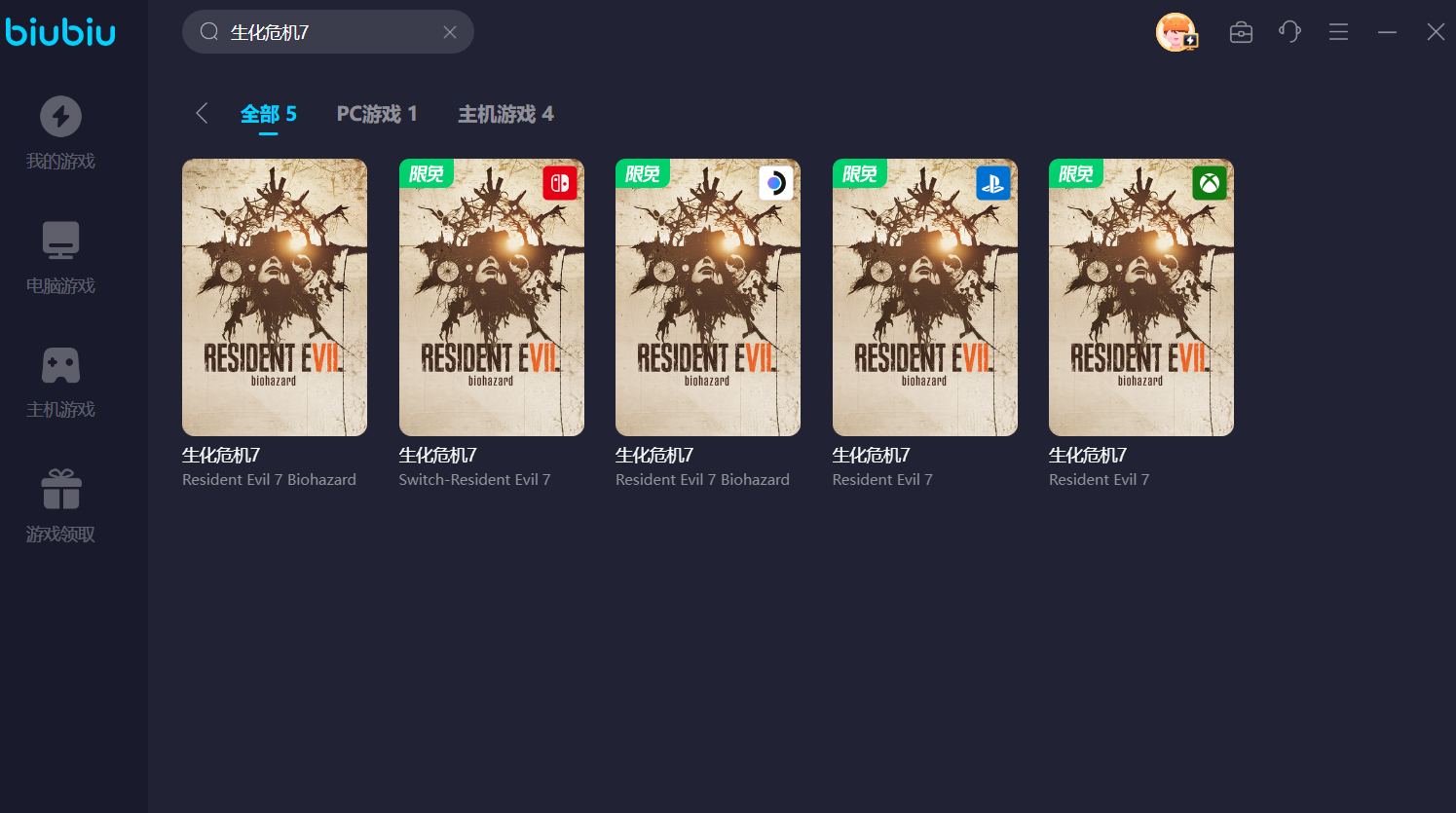Screen dimensions: 1456x813
Task: Switch to the 主机游戏 4 tab
Action: 505,114
